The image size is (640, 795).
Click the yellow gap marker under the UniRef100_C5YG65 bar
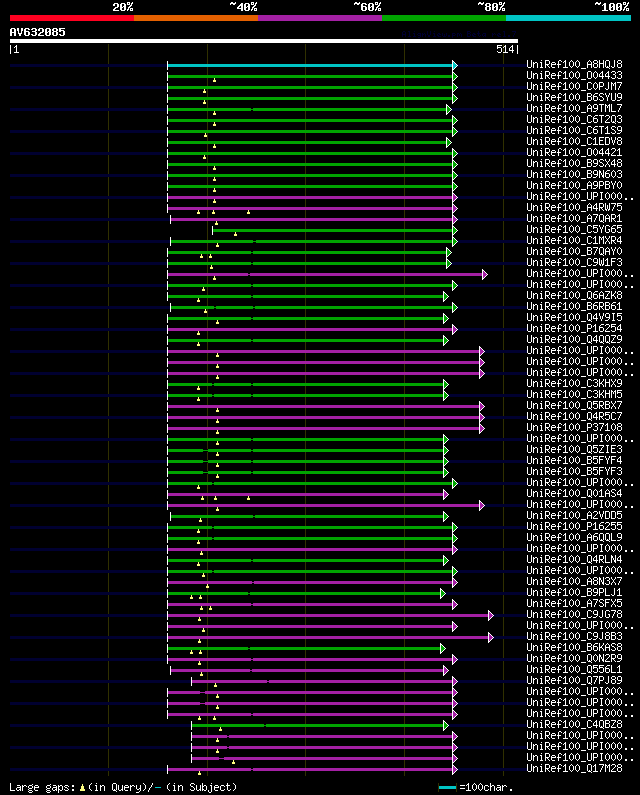(235, 234)
